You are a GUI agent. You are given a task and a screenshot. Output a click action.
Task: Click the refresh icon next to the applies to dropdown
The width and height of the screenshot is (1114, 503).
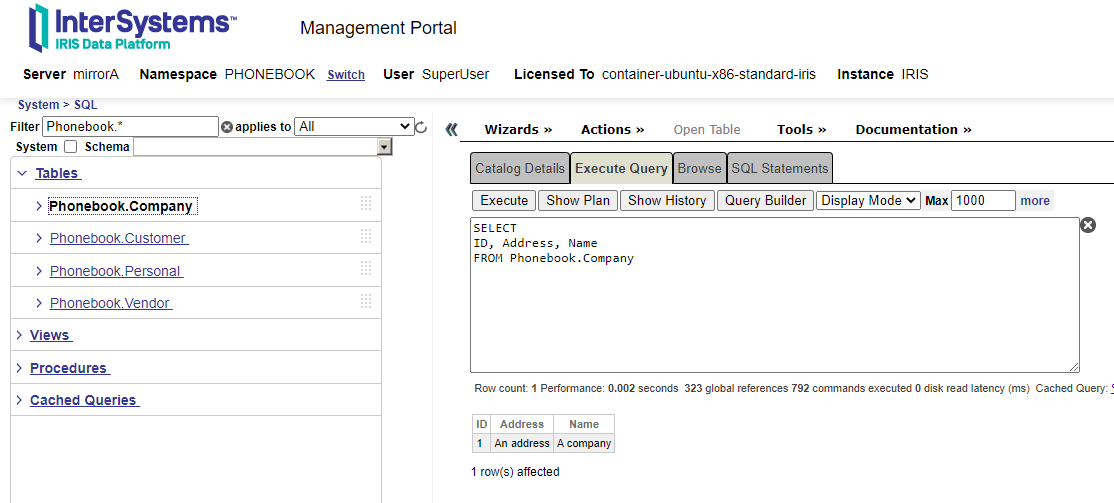tap(421, 127)
